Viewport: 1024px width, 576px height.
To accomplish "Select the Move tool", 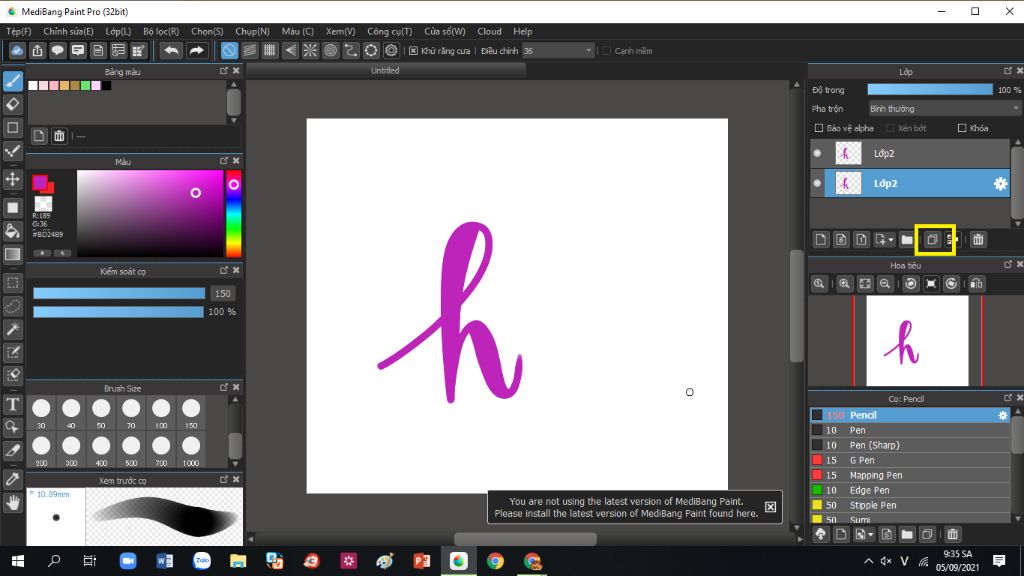I will tap(13, 178).
